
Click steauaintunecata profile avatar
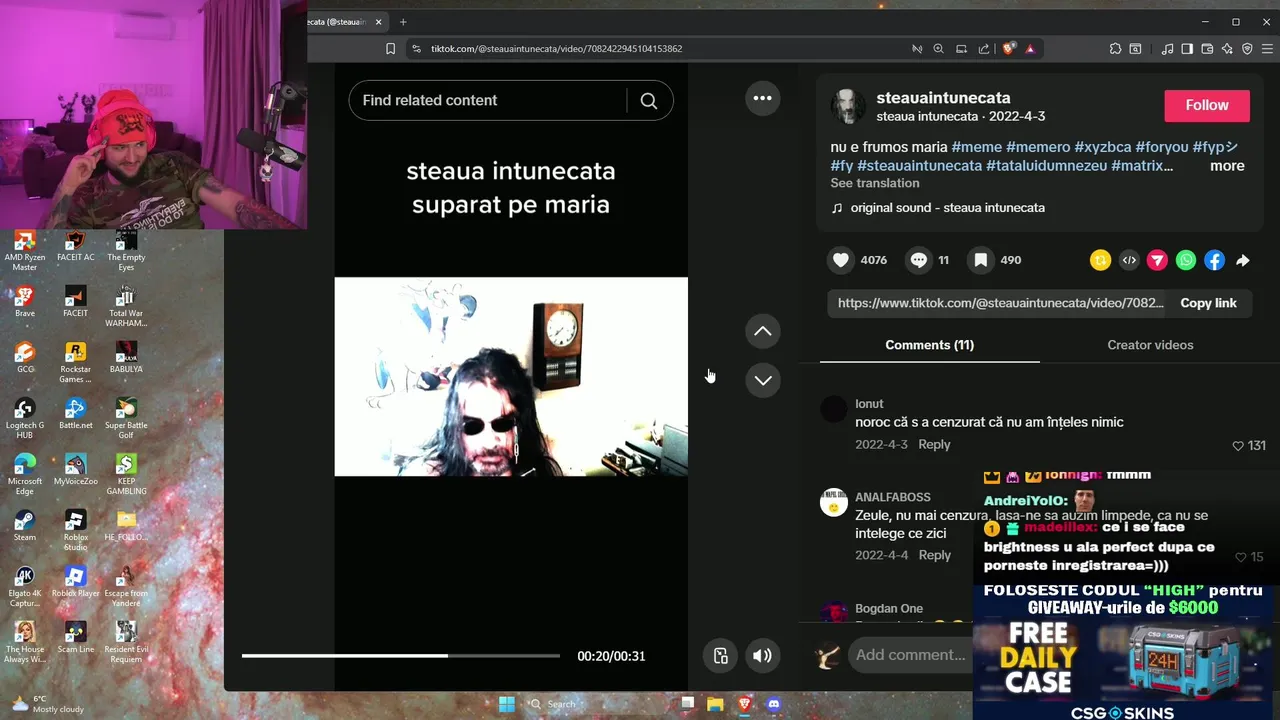(x=848, y=107)
